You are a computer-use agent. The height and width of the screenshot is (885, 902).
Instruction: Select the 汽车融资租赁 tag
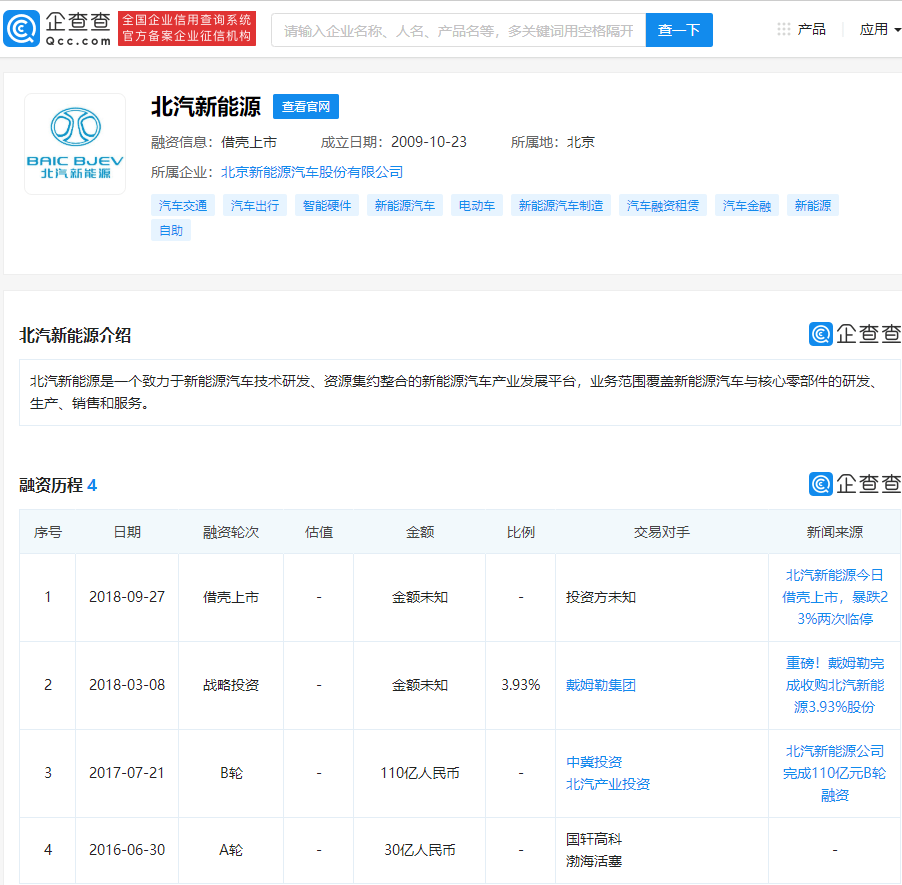(x=663, y=205)
